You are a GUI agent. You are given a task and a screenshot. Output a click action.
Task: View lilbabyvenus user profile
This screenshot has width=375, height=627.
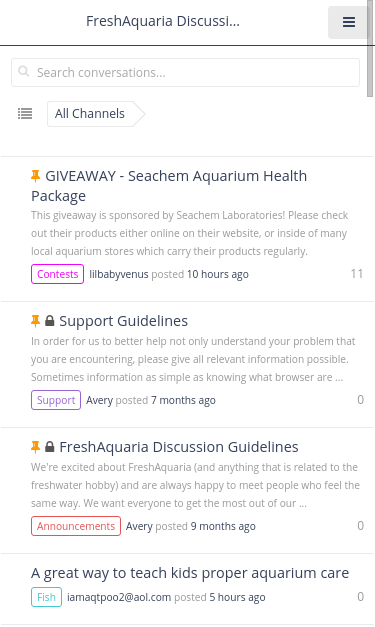(119, 274)
